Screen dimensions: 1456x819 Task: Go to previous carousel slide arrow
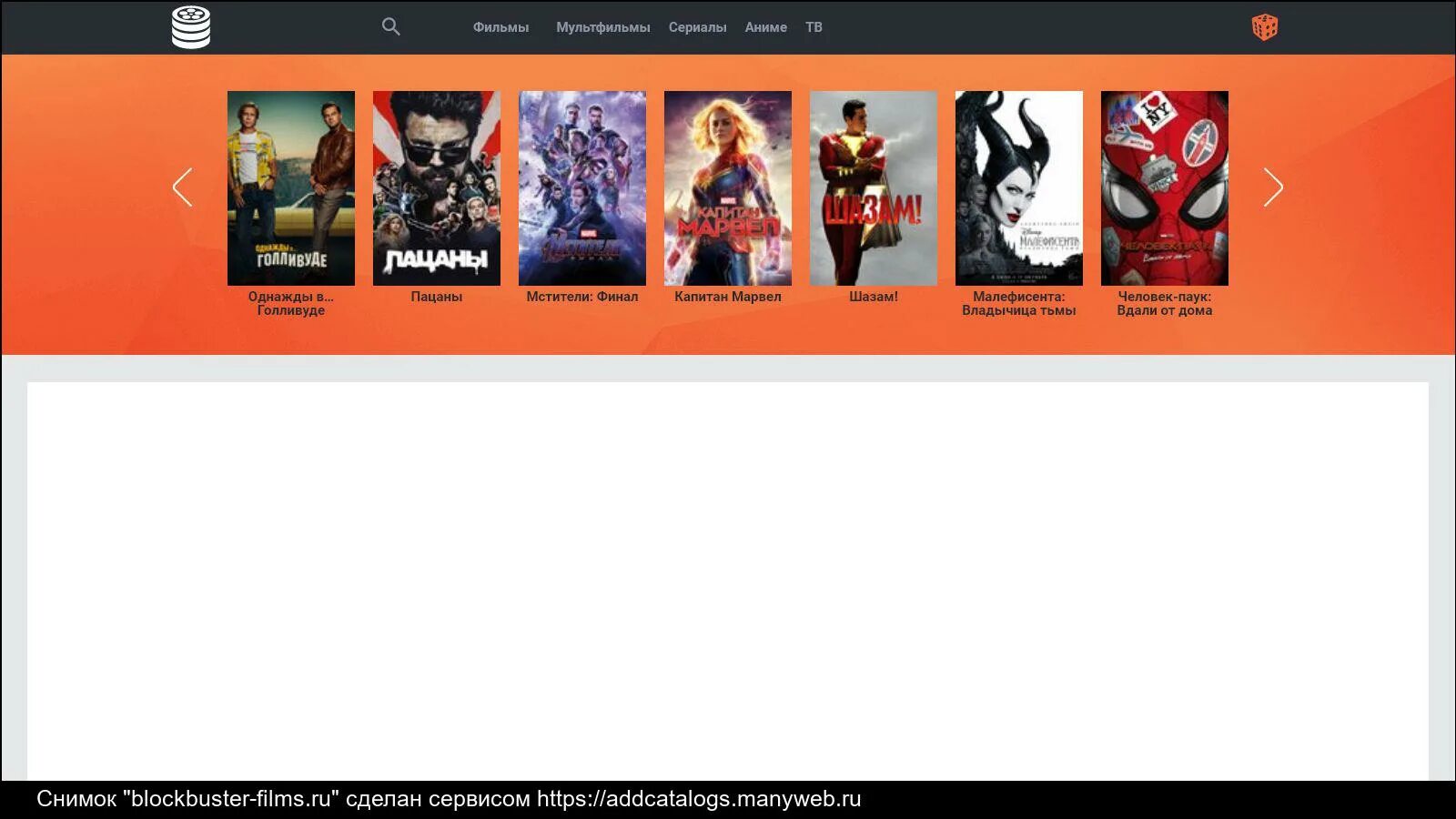(183, 187)
